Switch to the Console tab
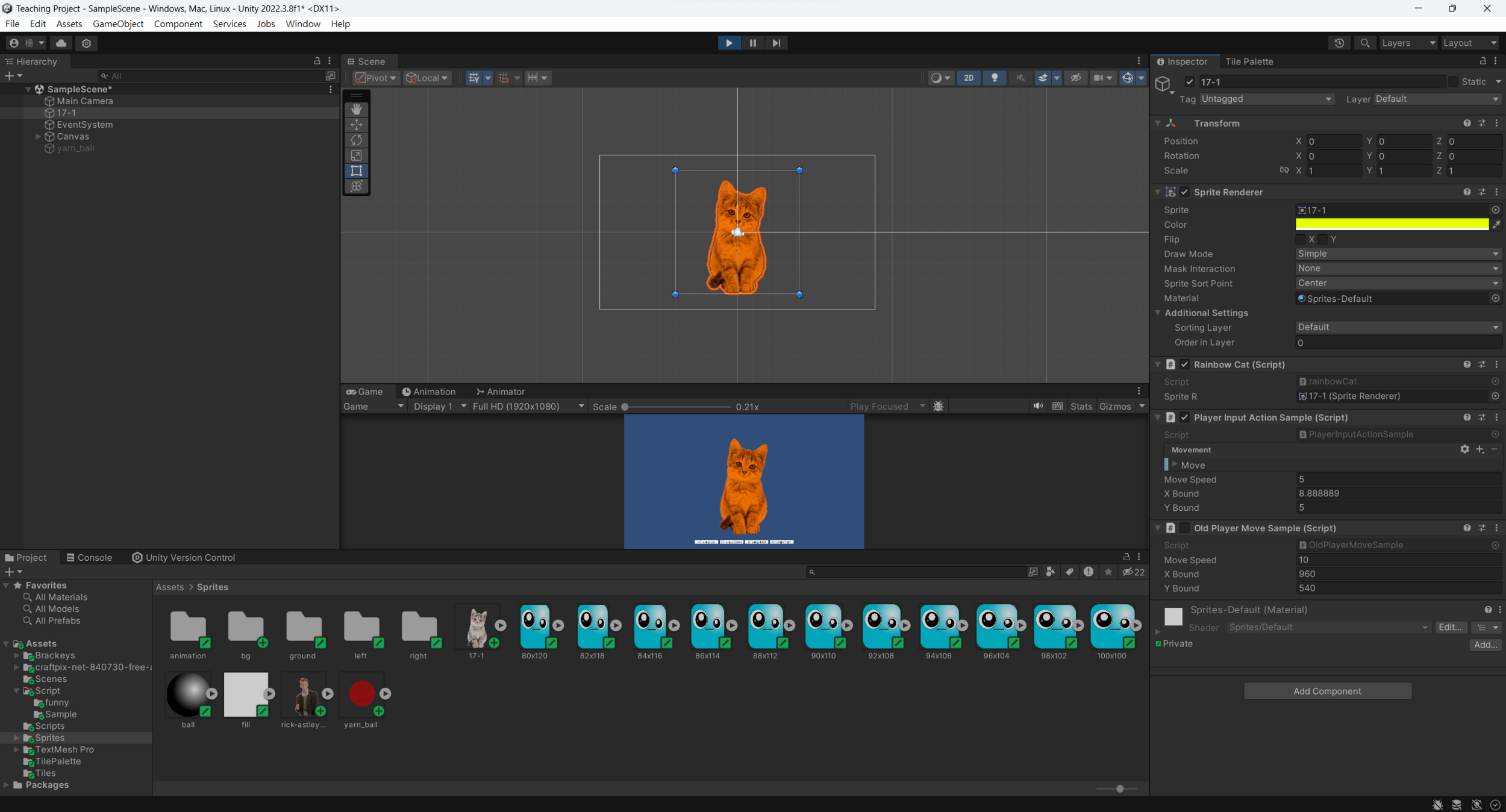The image size is (1506, 812). (89, 557)
